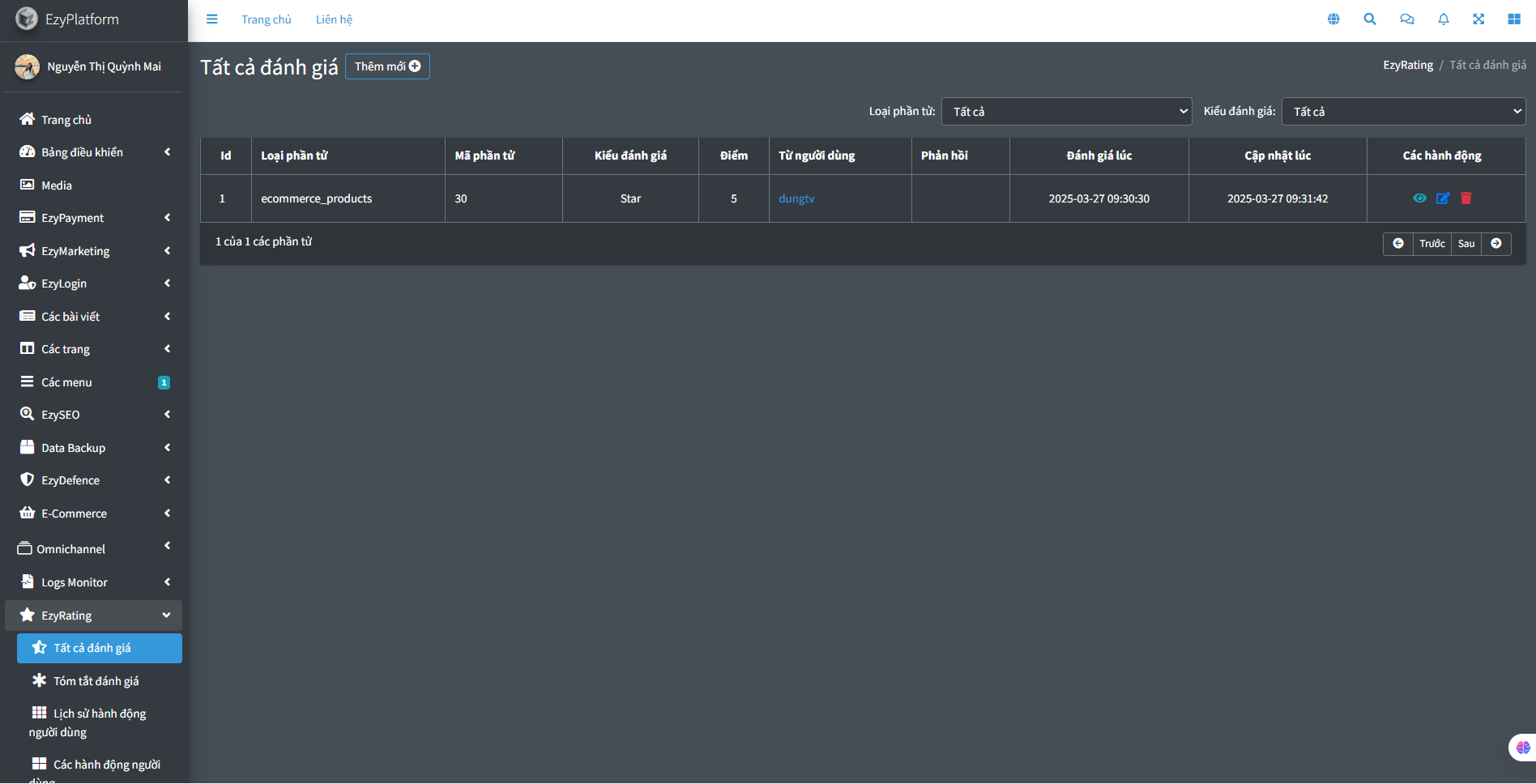Collapse the EzyRating sidebar section
The image size is (1536, 784).
tap(93, 616)
